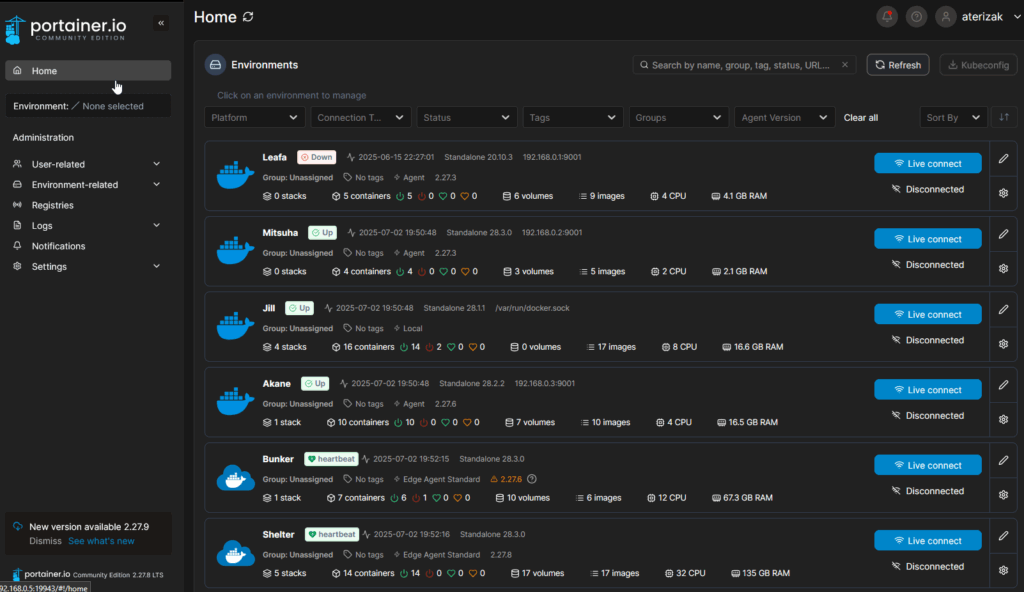Live connect to the Mitsuha environment

(927, 238)
